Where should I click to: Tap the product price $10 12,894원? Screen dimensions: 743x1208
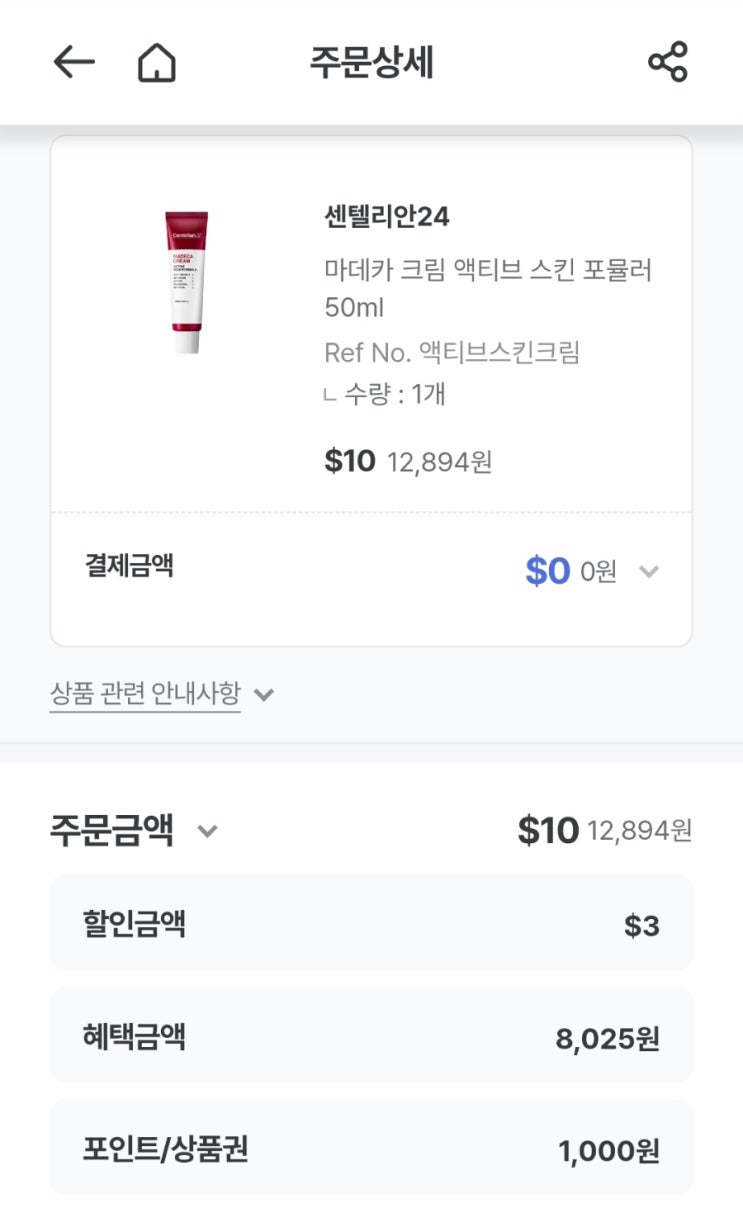(x=408, y=461)
